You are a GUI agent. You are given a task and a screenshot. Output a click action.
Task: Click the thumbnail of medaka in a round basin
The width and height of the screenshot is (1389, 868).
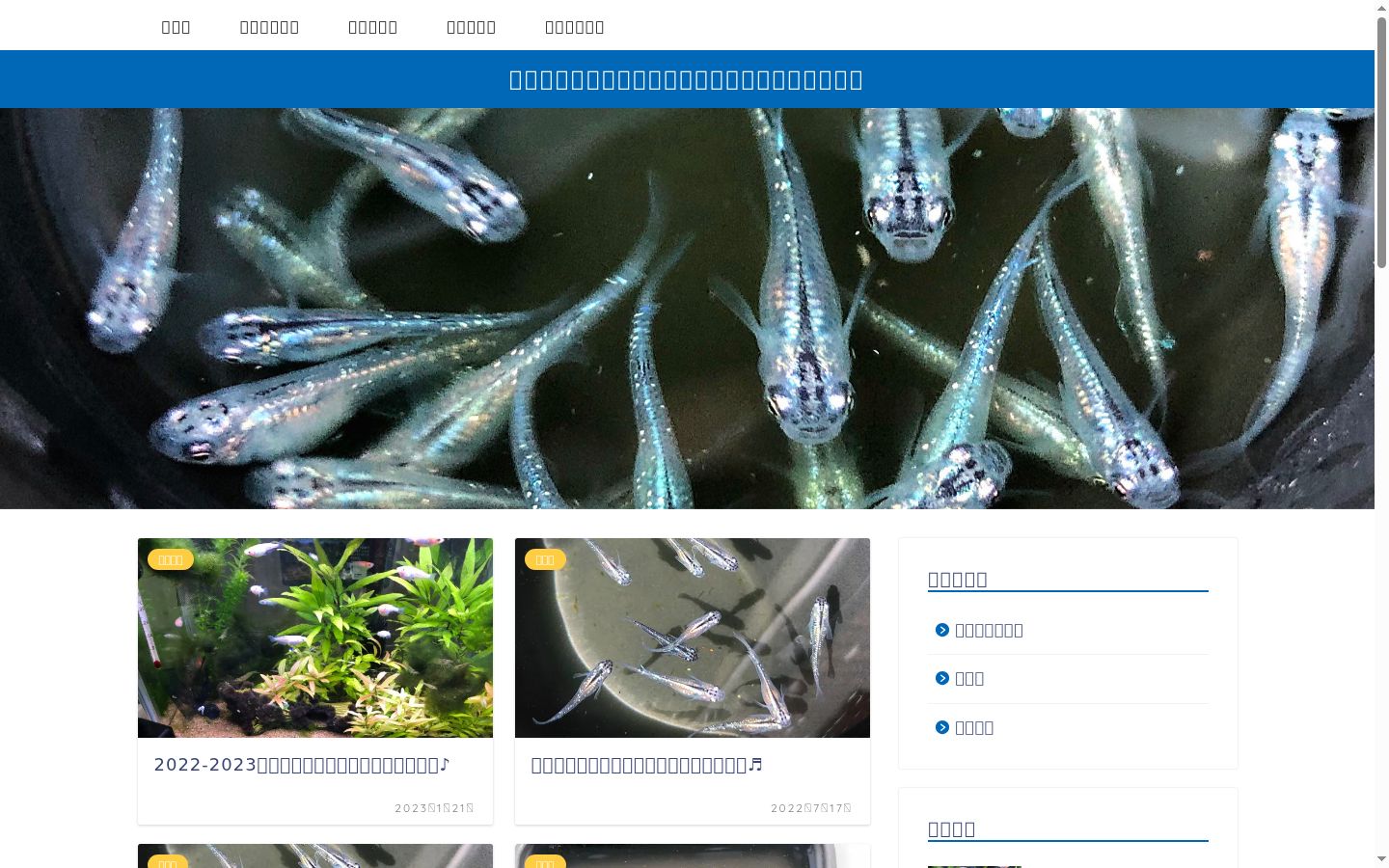[693, 637]
